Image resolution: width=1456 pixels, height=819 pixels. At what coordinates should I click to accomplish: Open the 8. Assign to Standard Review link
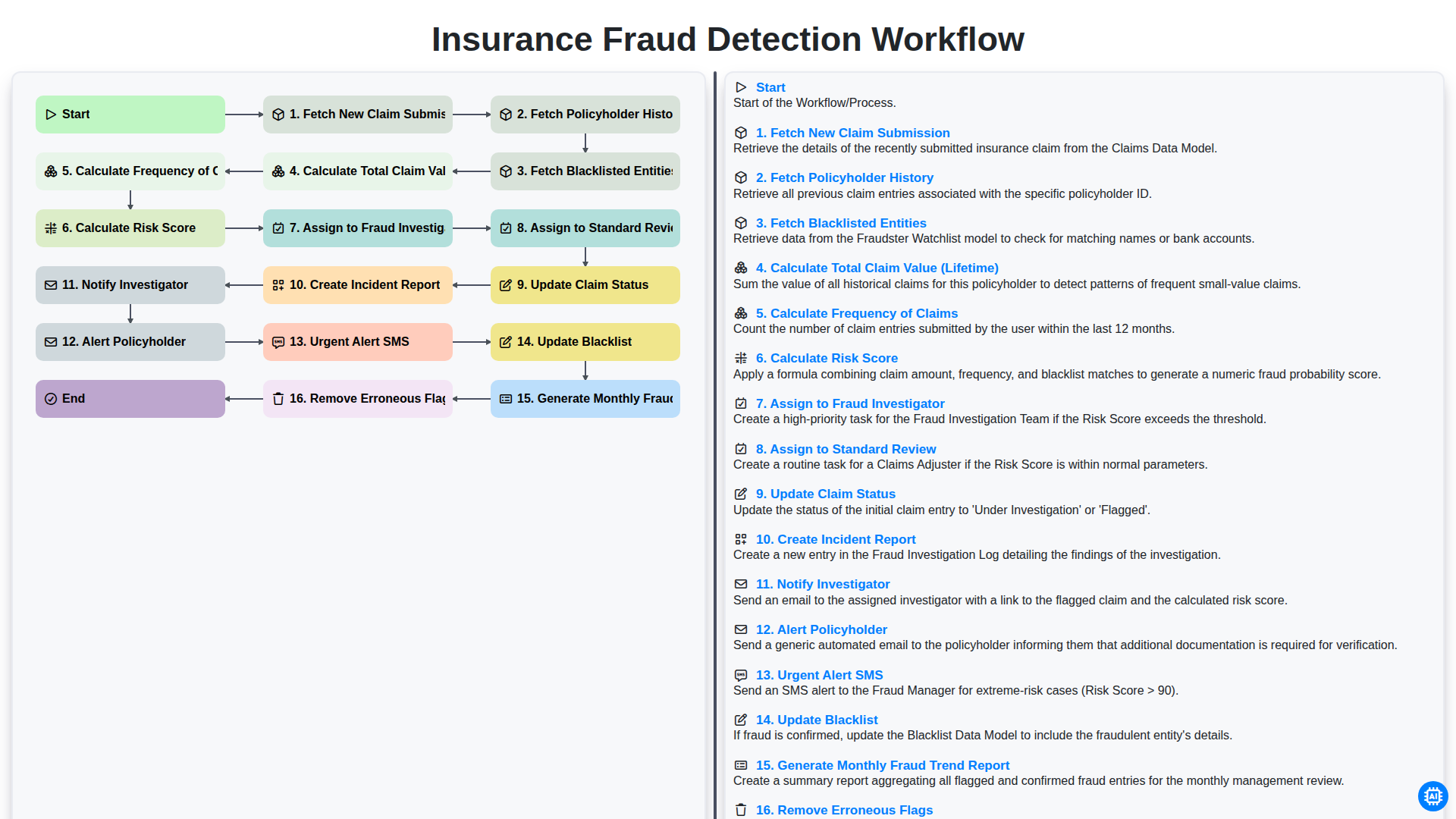(x=846, y=449)
